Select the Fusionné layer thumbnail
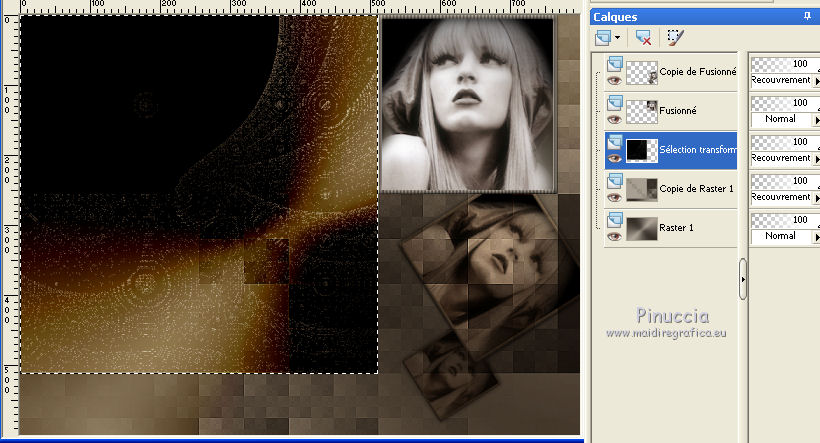820x443 pixels. [x=642, y=112]
